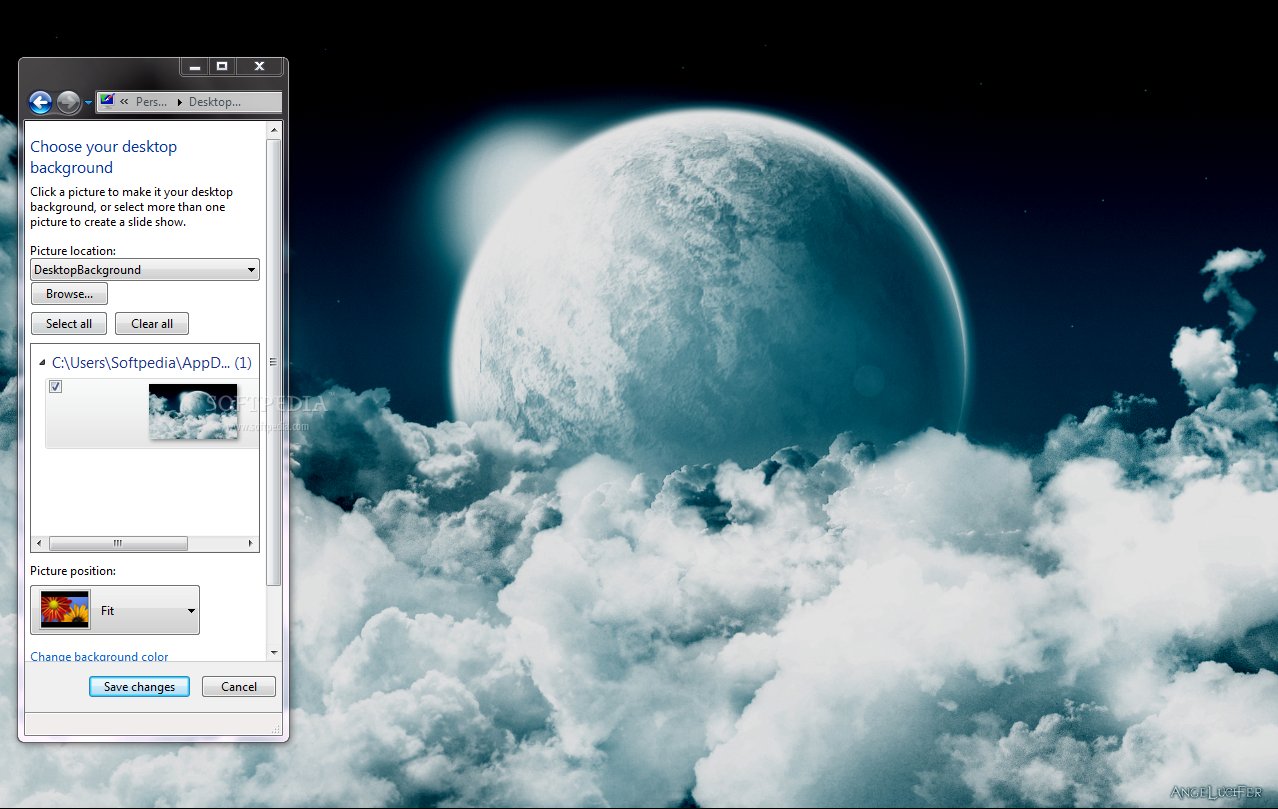Select the moon and clouds wallpaper thumbnail
The width and height of the screenshot is (1278, 809).
[193, 412]
